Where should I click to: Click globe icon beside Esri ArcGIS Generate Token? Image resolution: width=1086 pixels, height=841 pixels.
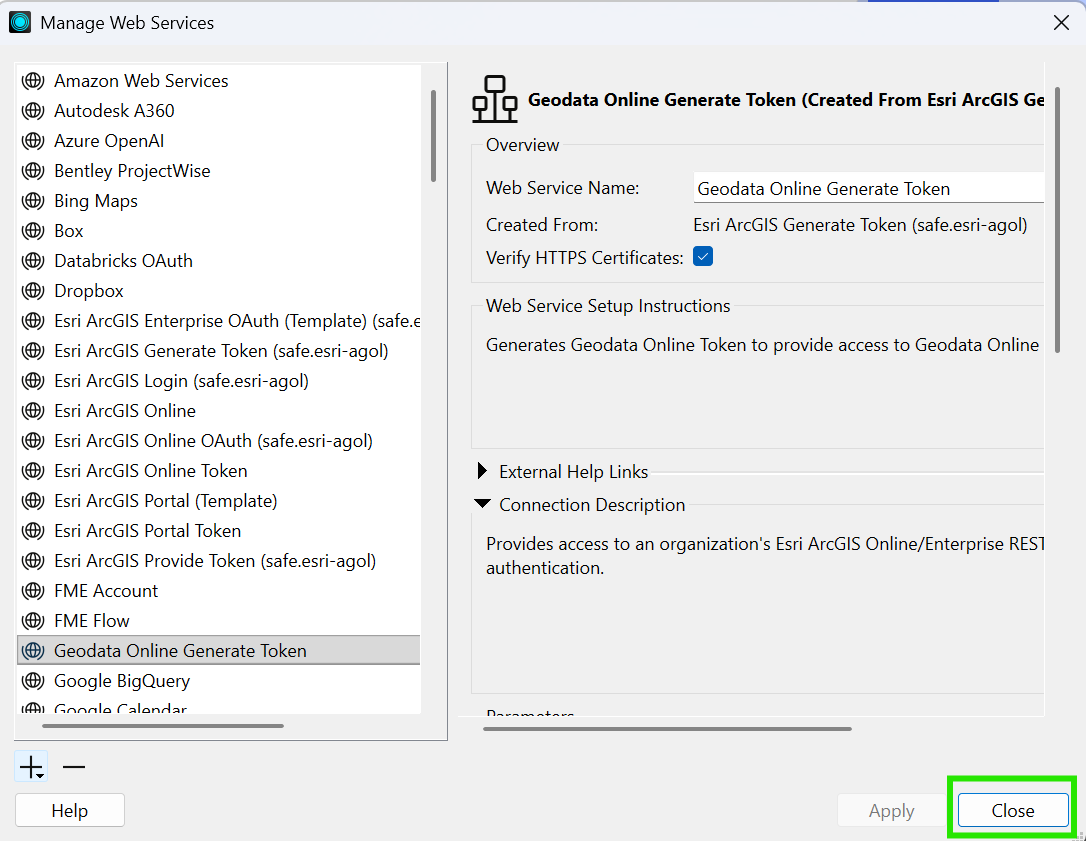pos(33,351)
